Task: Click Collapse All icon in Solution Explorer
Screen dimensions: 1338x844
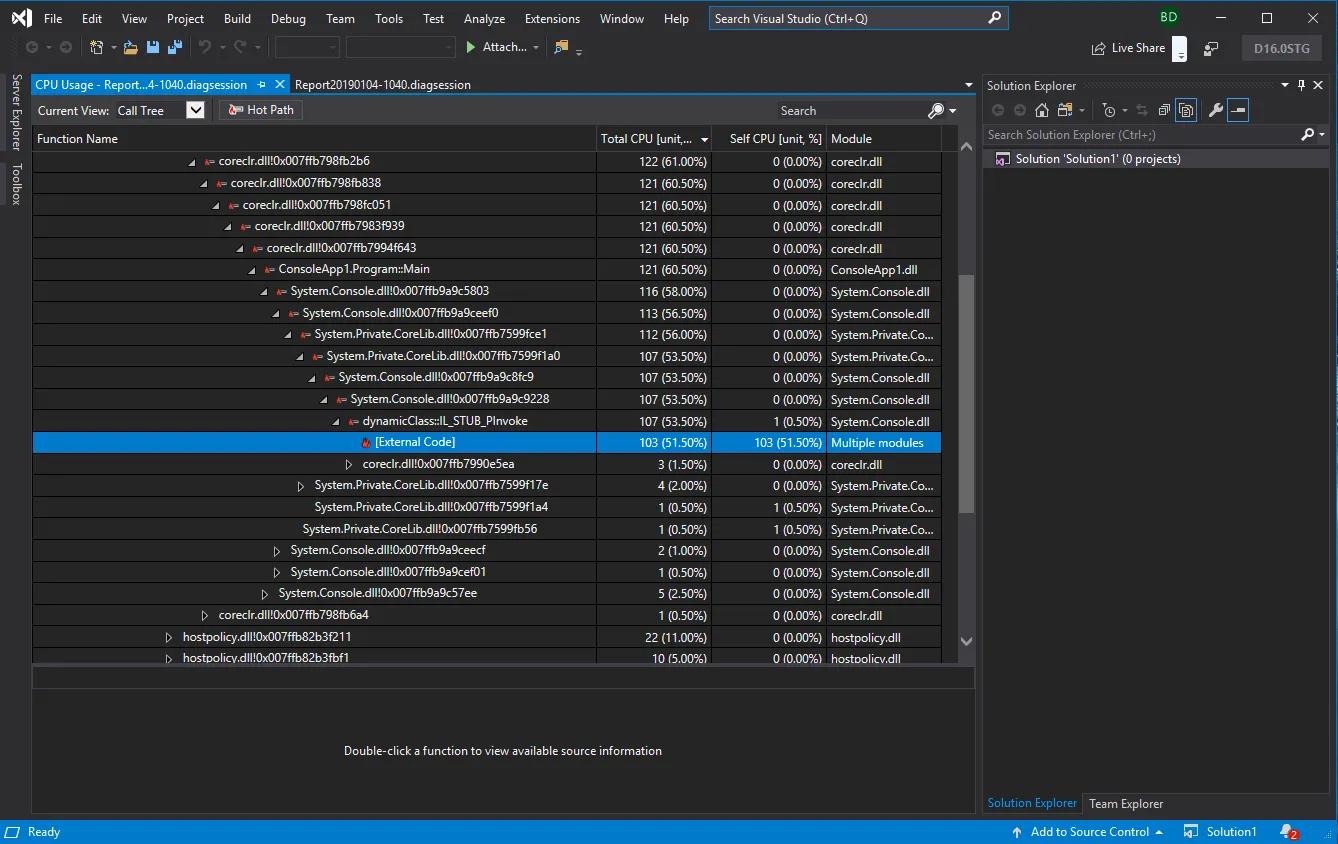Action: coord(1165,110)
